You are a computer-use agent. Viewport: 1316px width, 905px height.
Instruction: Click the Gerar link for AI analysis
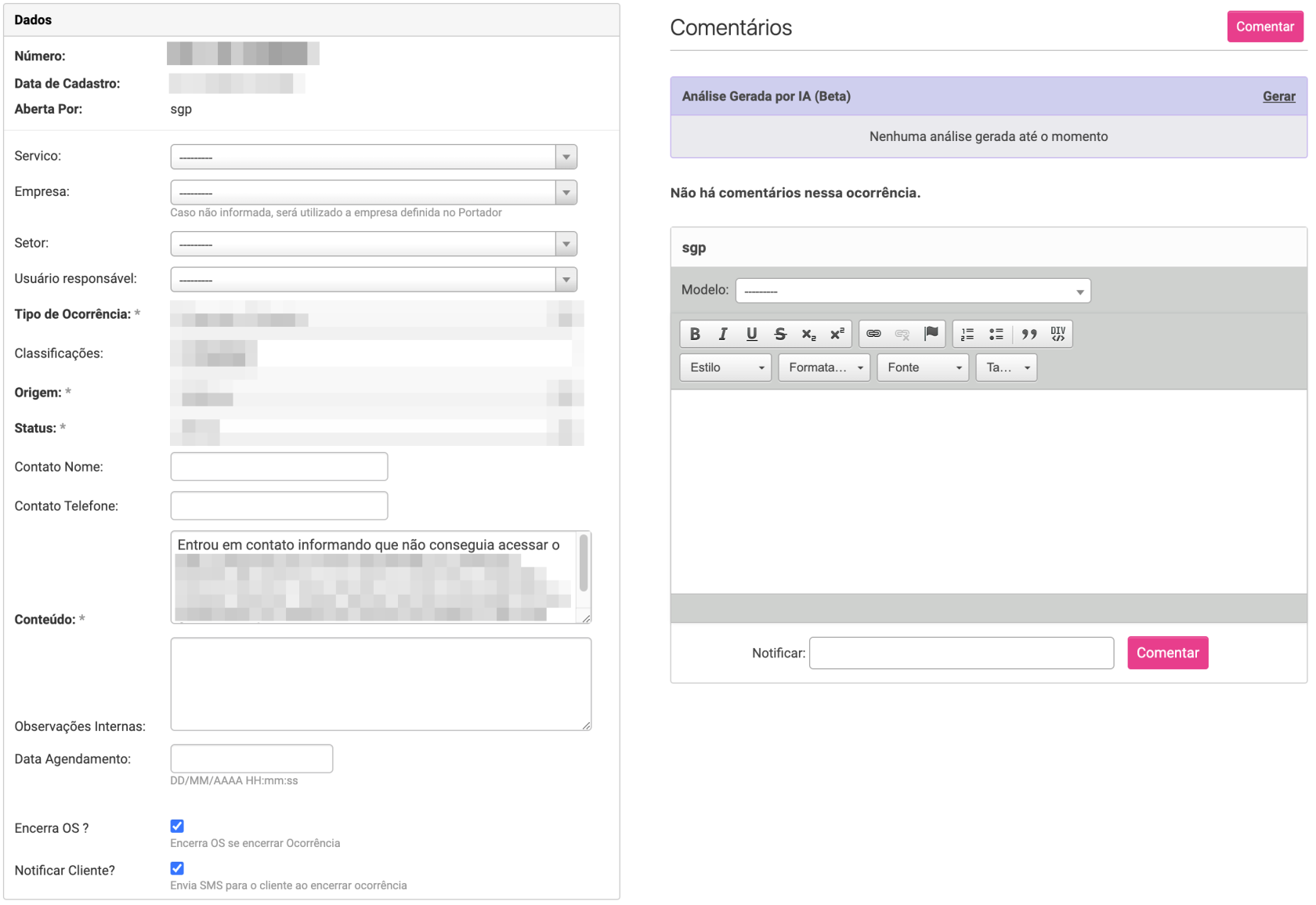click(x=1278, y=96)
